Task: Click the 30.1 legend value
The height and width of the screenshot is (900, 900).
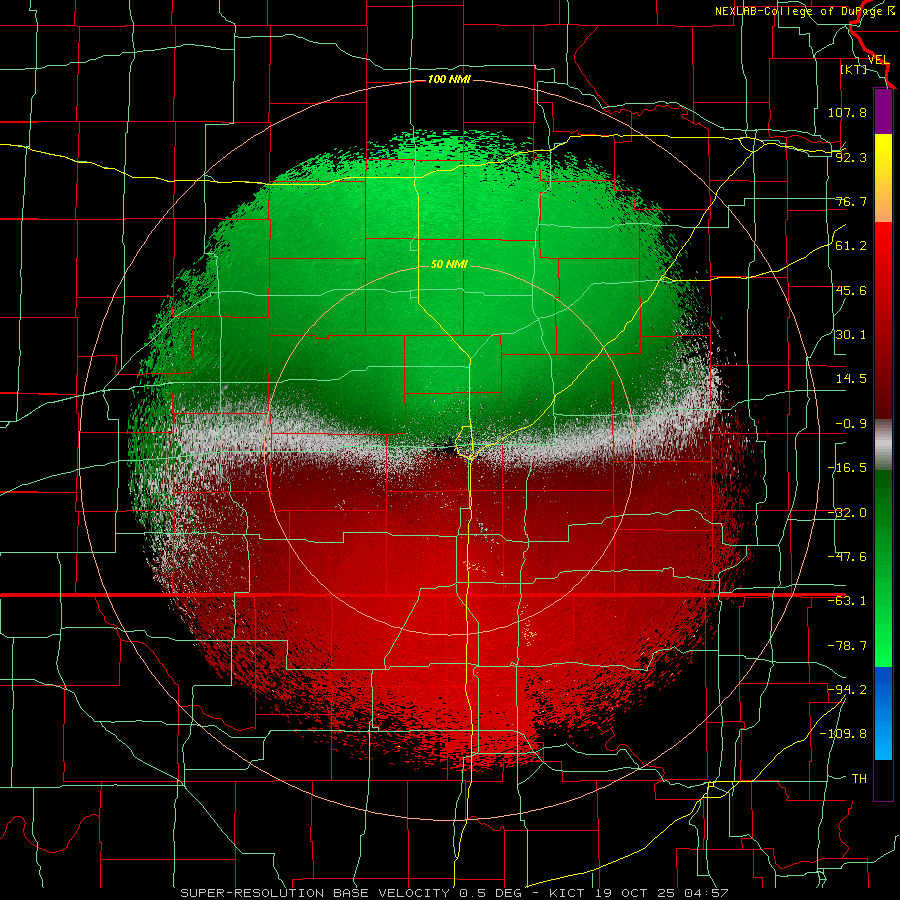Action: [x=851, y=335]
